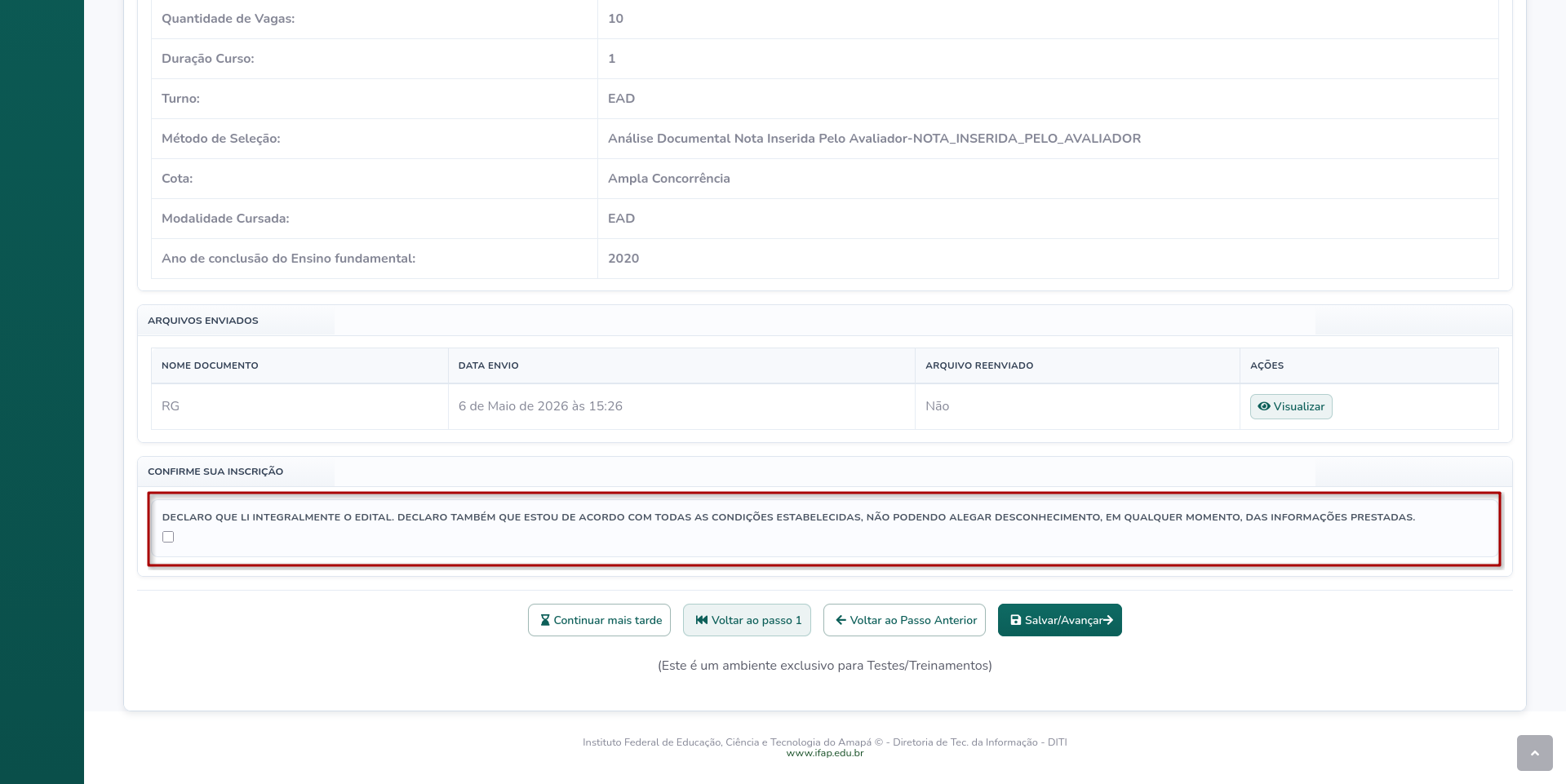
Task: Click left arrow icon on Voltar ao Passo Anterior
Action: click(841, 620)
